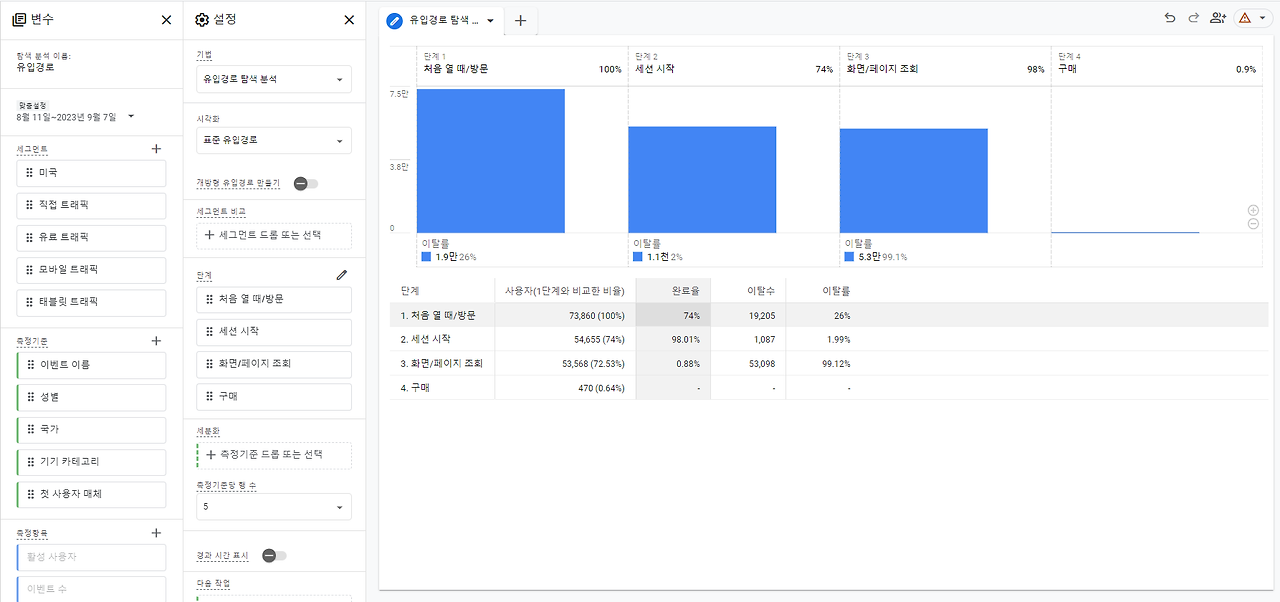
Task: Click drag handle of 직접 트래픽 segment
Action: click(29, 205)
